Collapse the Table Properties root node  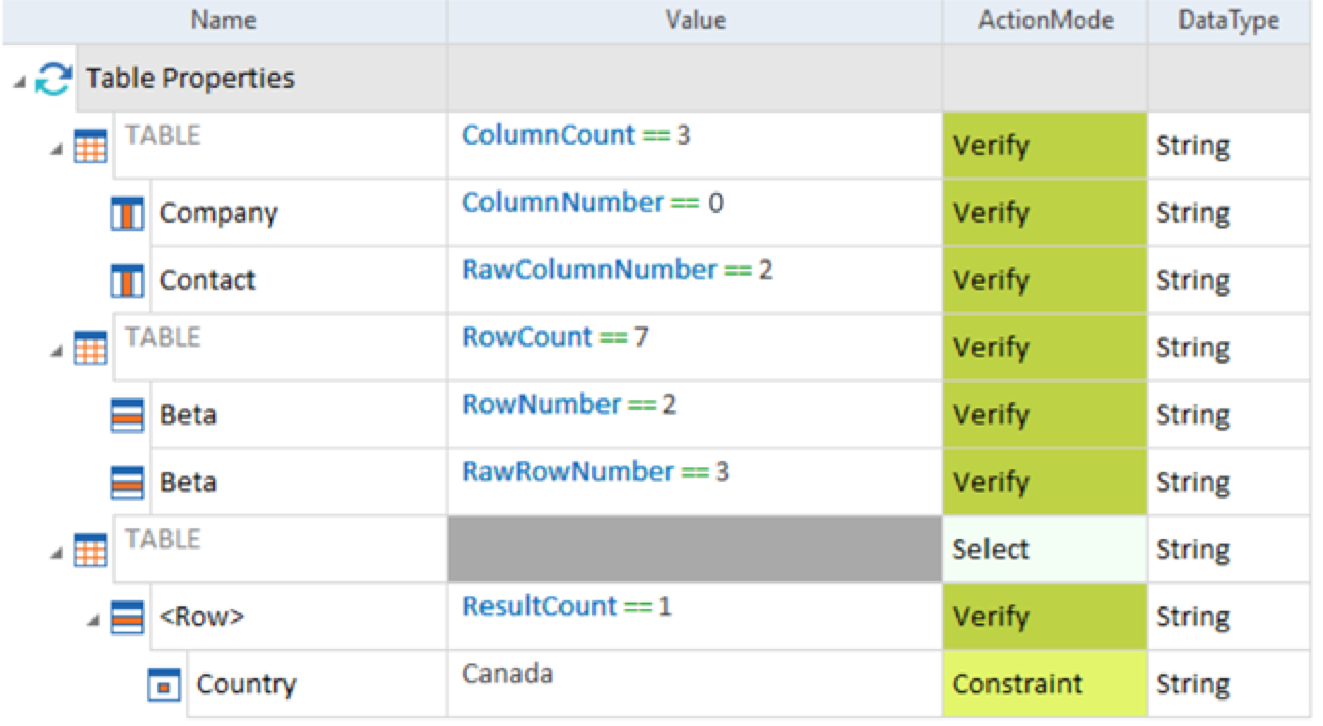20,81
